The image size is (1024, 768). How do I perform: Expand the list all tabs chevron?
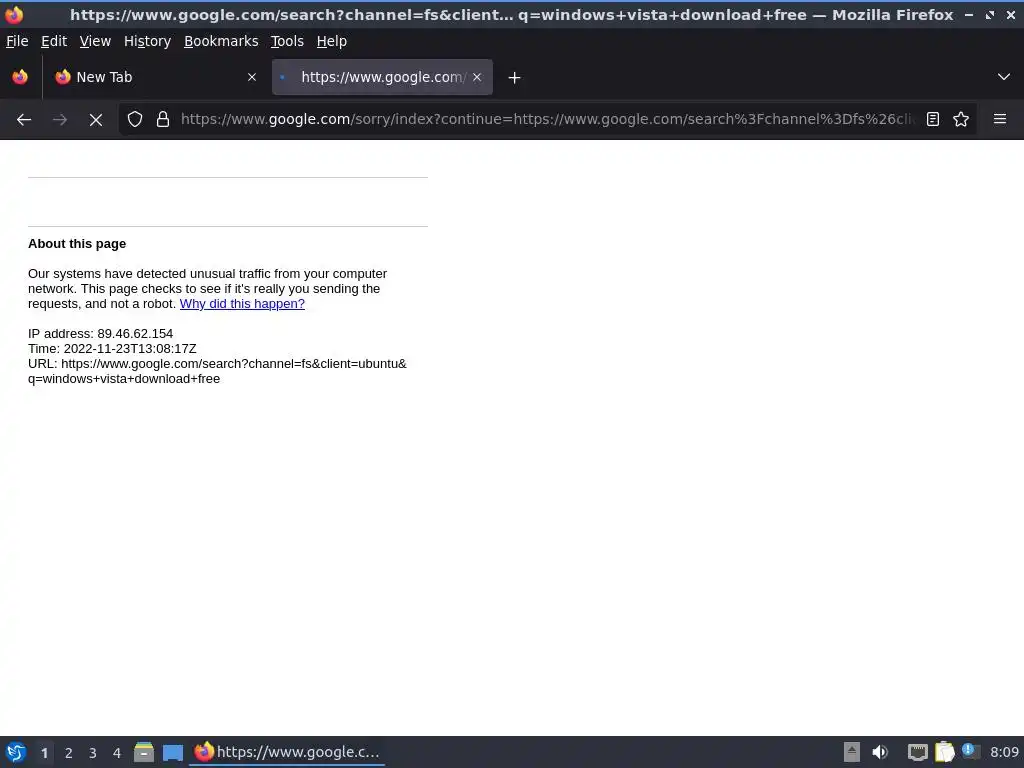pyautogui.click(x=1004, y=77)
